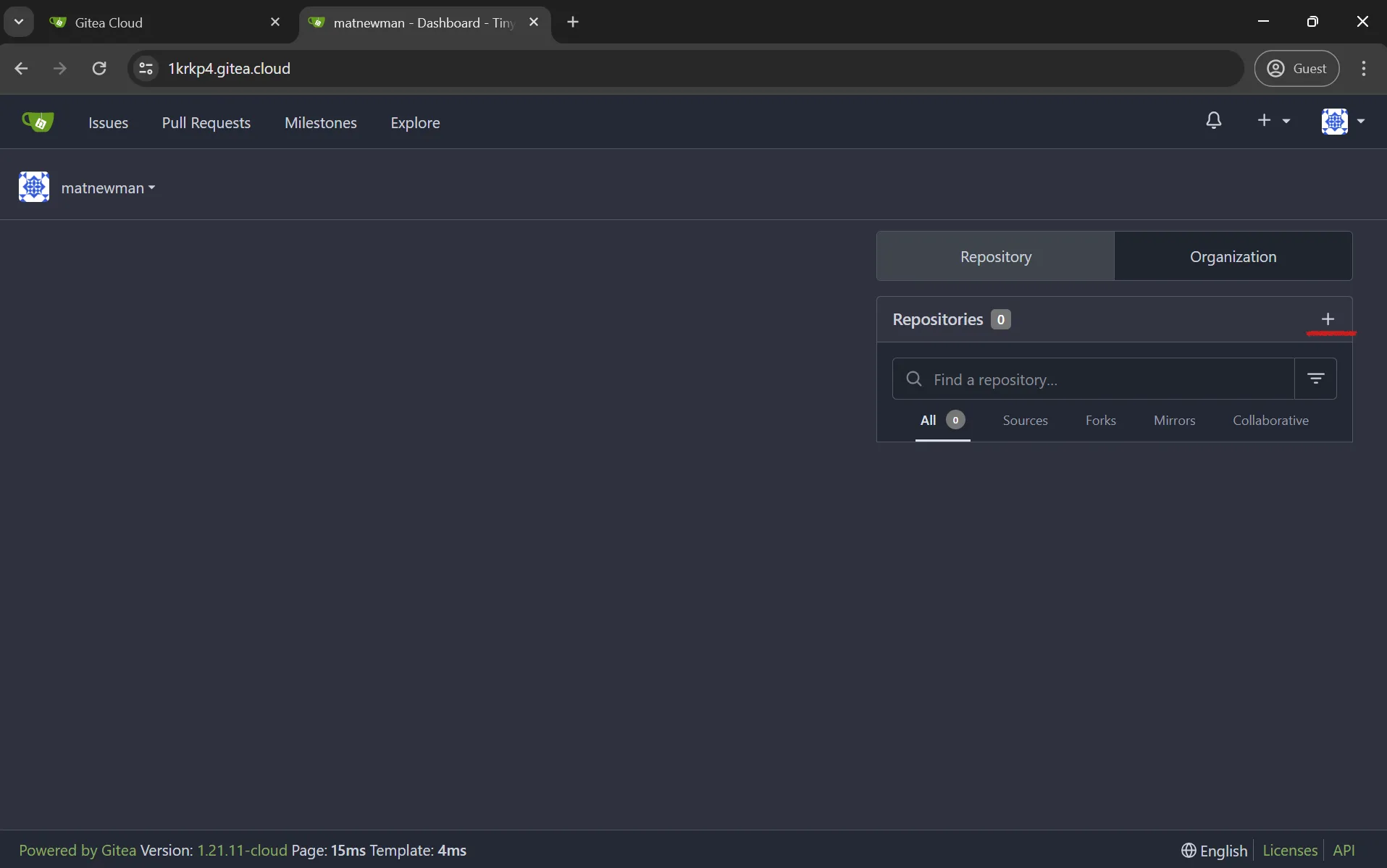Open the Chrome three-dot menu
1387x868 pixels.
click(x=1364, y=68)
